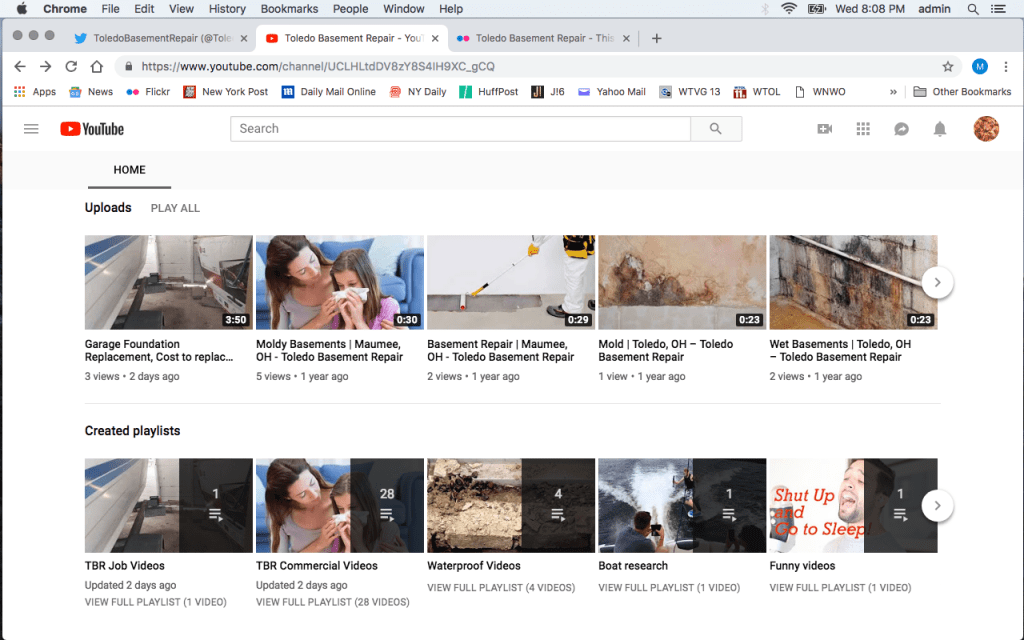The width and height of the screenshot is (1024, 640).
Task: Click the create video camera icon
Action: point(824,129)
